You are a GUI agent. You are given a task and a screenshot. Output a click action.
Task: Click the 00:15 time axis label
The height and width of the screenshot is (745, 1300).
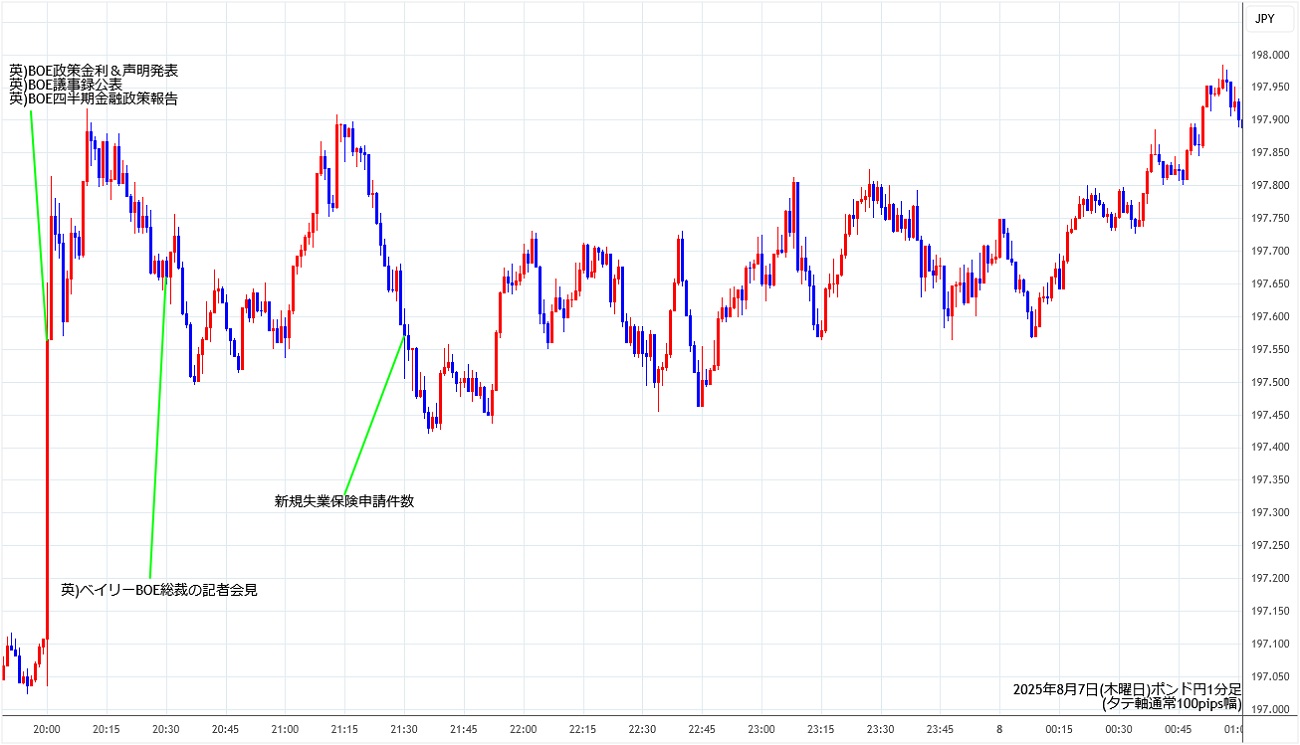pyautogui.click(x=1059, y=729)
